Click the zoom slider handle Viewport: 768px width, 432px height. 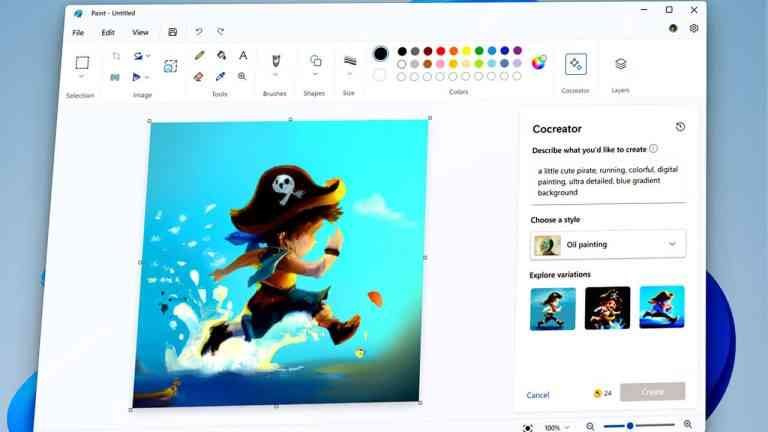(x=630, y=426)
